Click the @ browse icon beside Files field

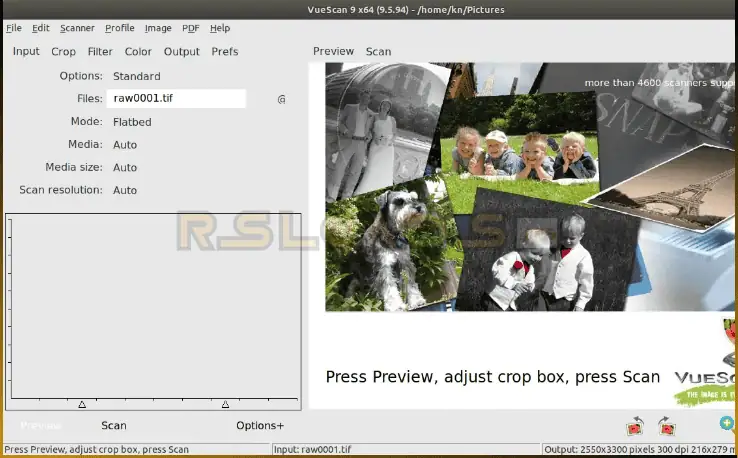281,99
